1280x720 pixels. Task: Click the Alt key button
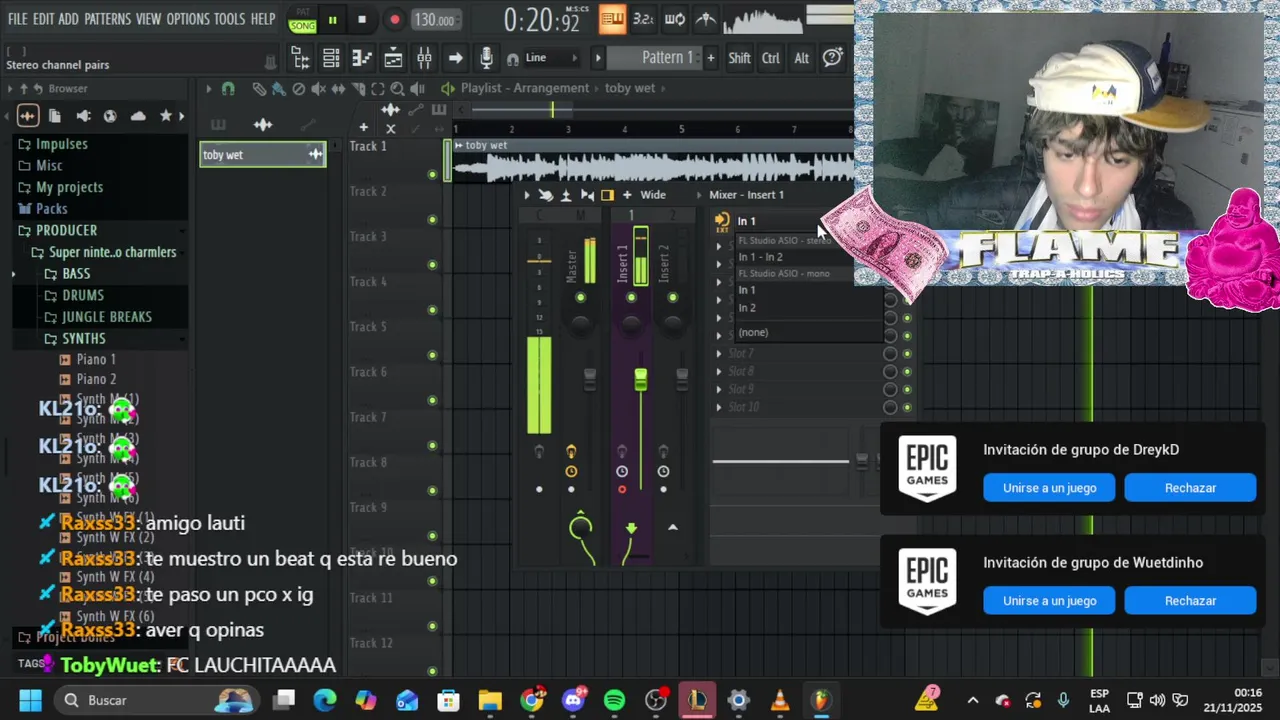pos(801,58)
